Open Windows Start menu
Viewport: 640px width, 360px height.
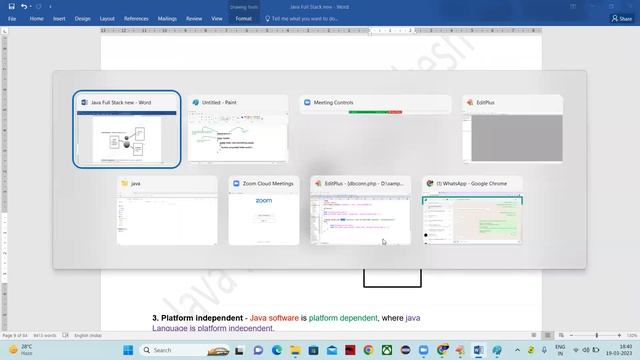tap(128, 350)
